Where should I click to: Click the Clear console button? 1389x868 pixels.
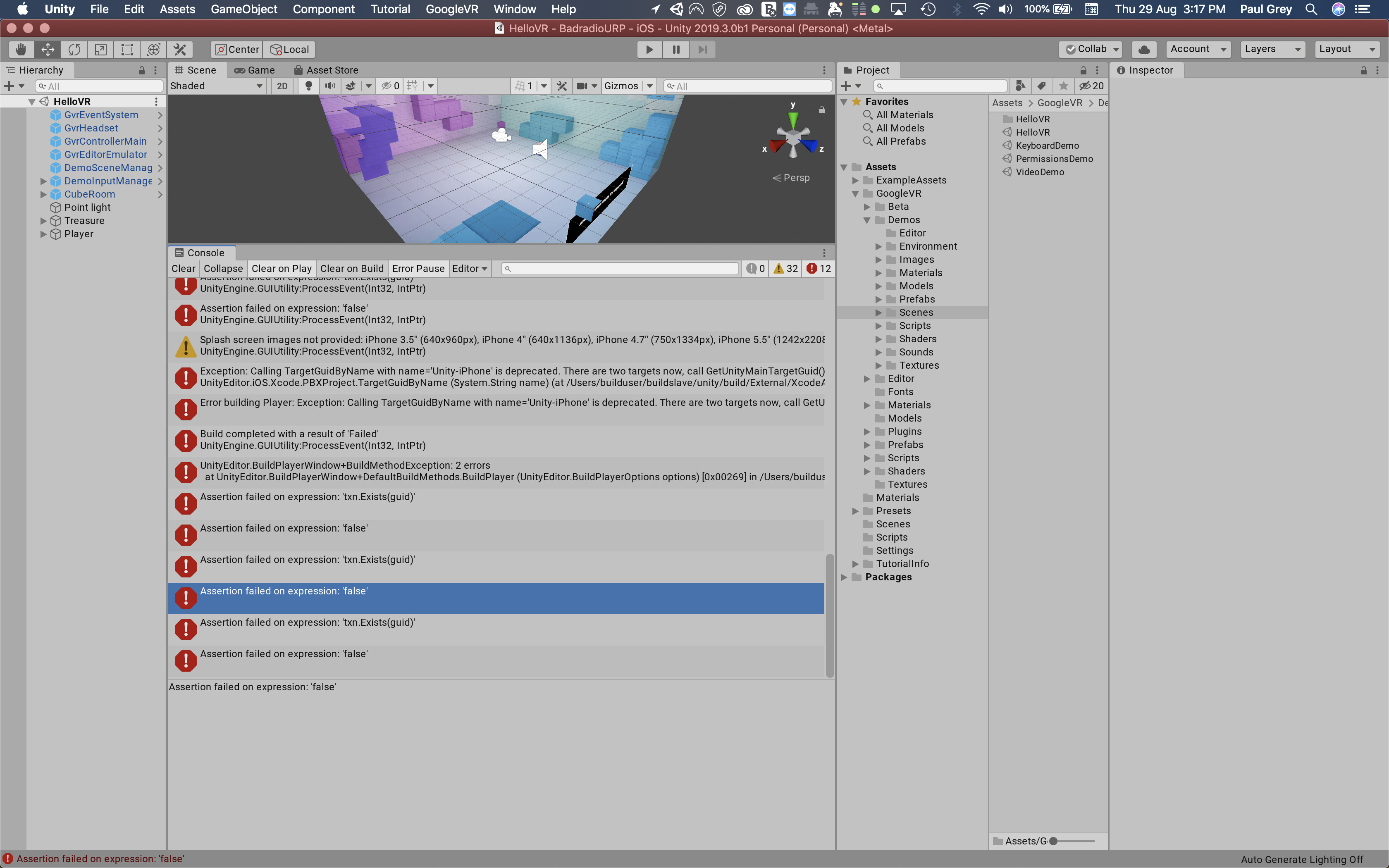tap(183, 269)
